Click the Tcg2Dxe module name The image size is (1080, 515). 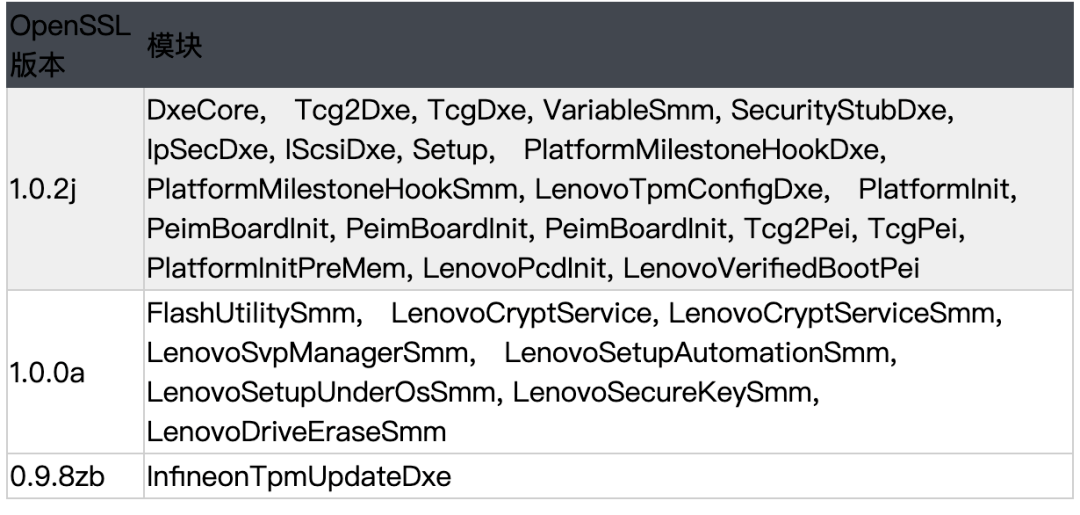(x=352, y=110)
